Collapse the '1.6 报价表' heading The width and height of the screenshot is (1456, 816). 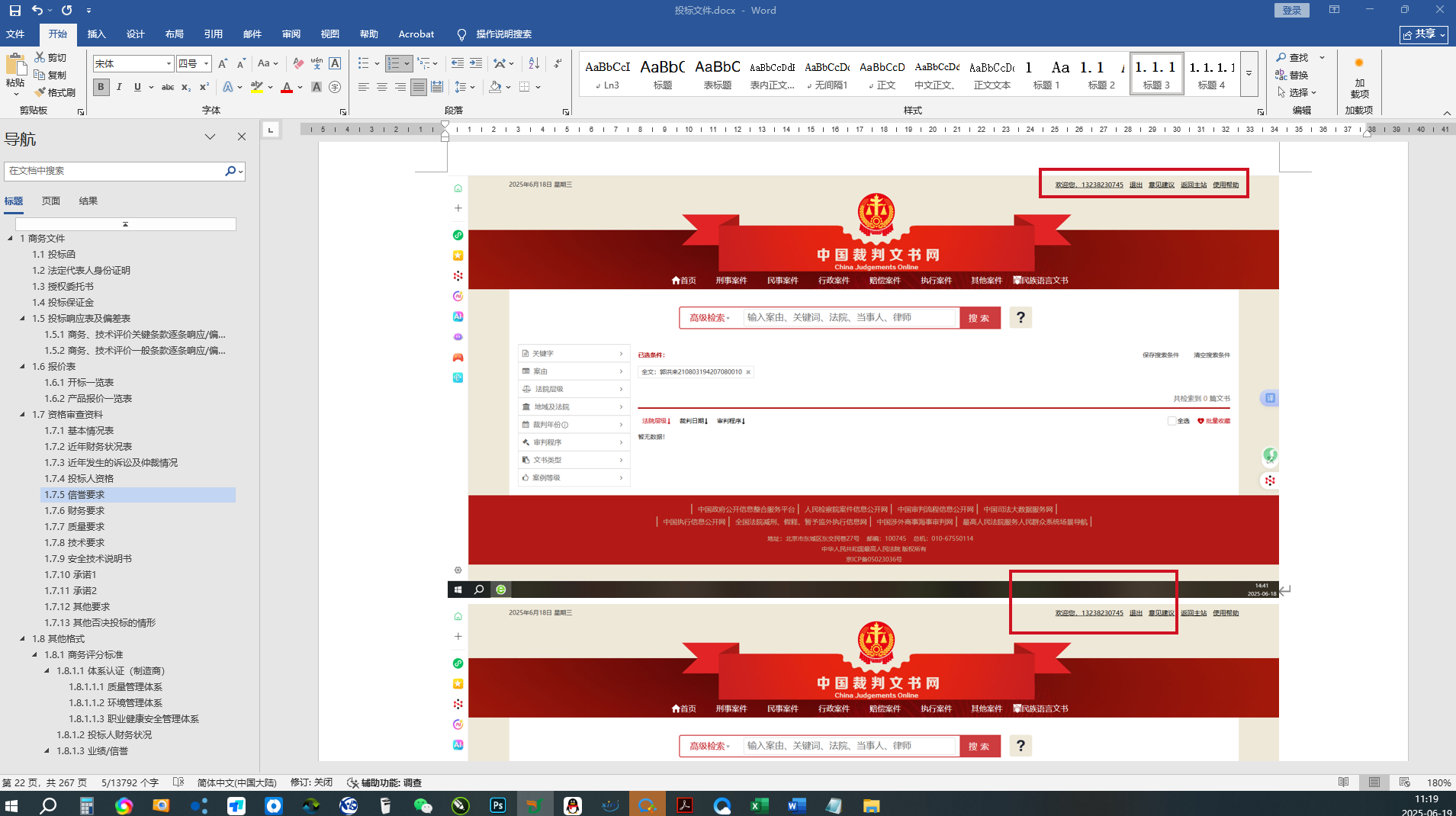[23, 367]
